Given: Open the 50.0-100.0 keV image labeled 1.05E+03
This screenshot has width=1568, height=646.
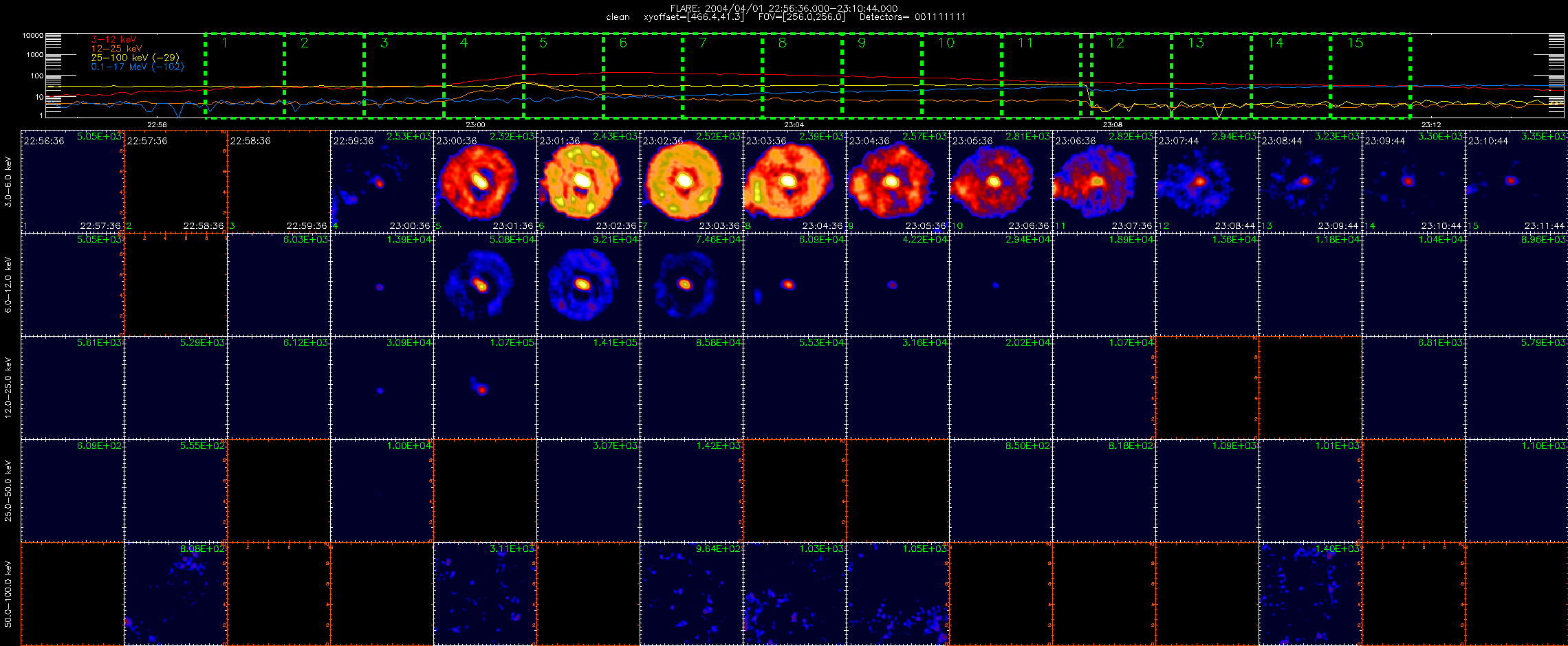Looking at the screenshot, I should (x=897, y=594).
